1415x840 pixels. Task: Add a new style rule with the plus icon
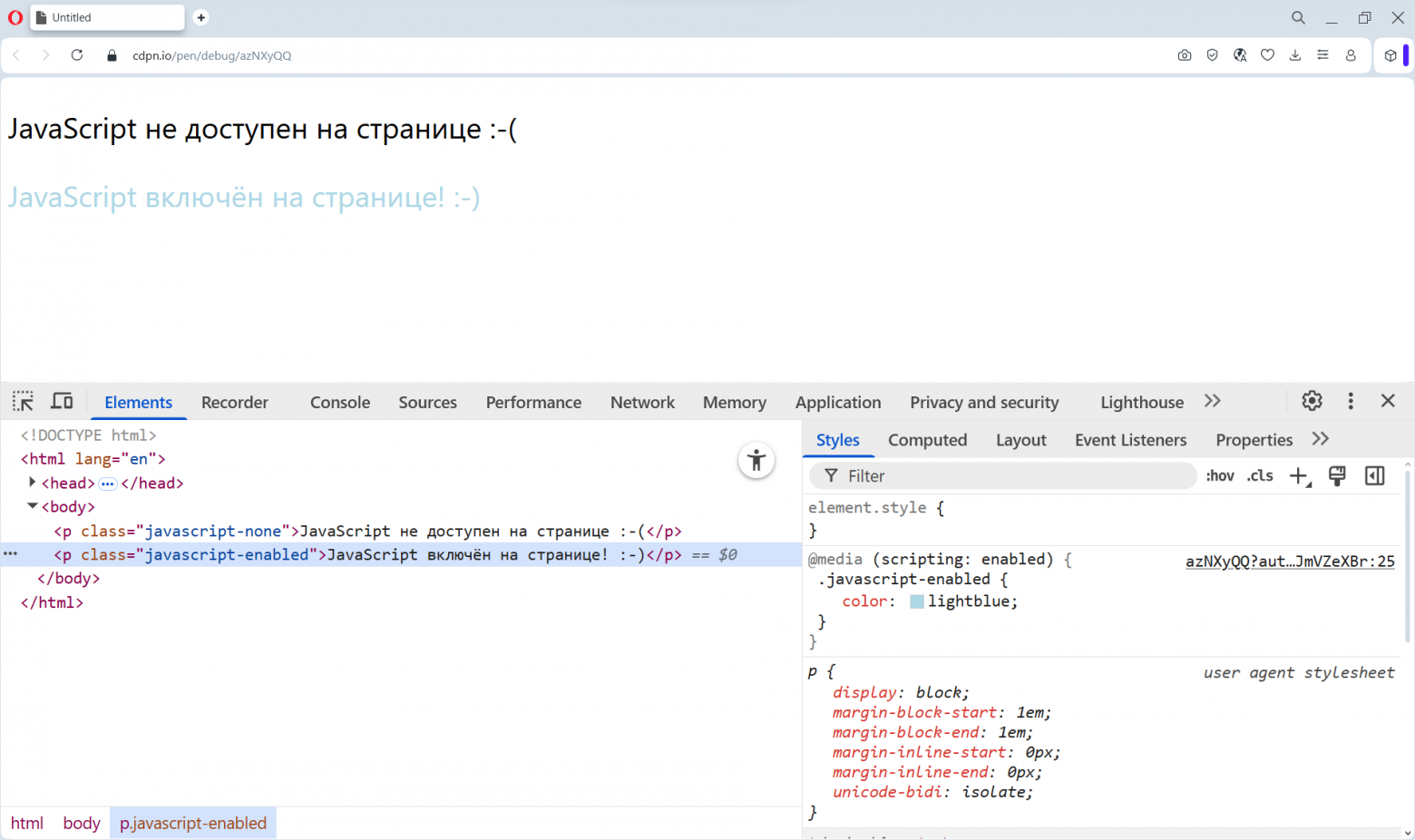coord(1299,475)
